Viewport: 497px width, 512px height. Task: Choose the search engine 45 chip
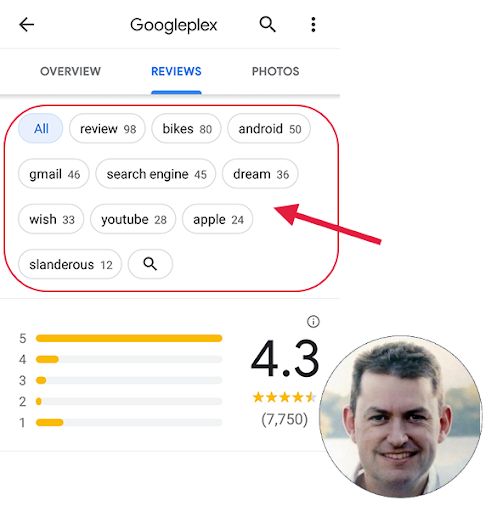point(156,174)
